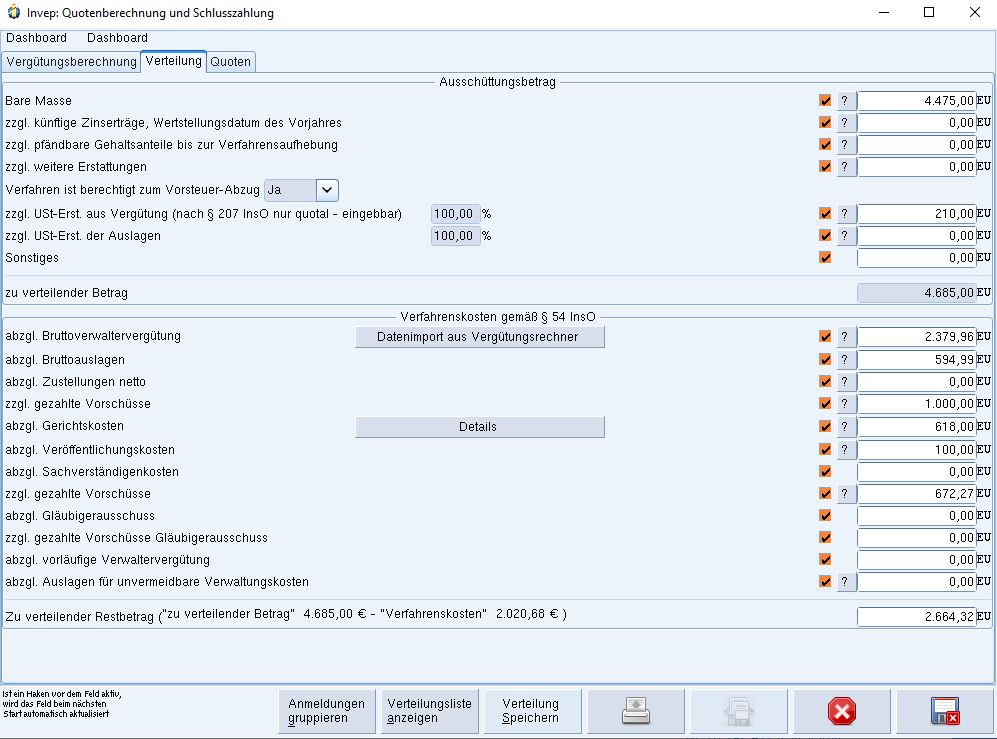Switch to the Quoten tab
This screenshot has height=739, width=997.
point(231,62)
